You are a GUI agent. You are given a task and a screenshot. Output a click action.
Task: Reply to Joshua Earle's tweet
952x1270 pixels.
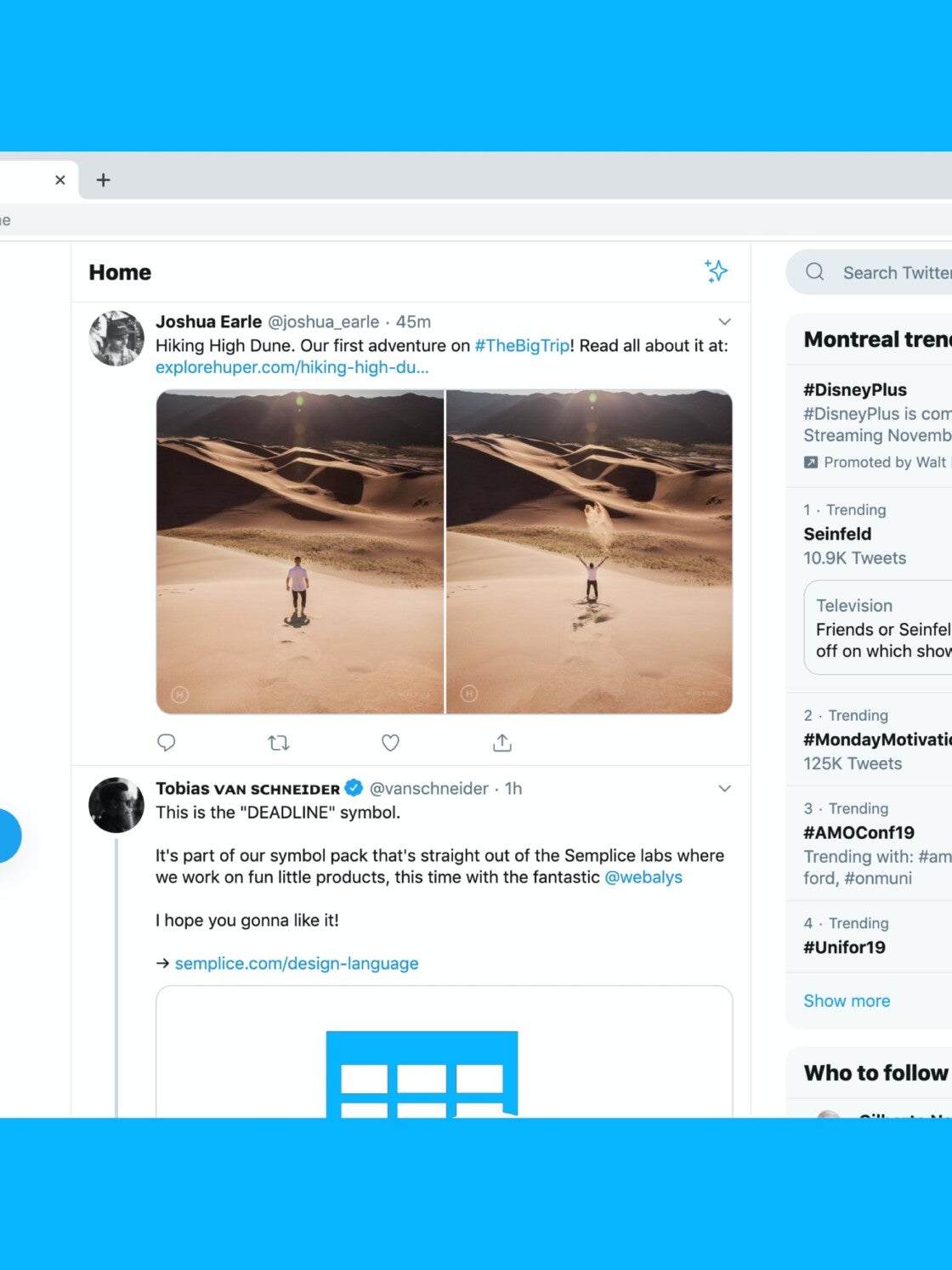click(167, 743)
